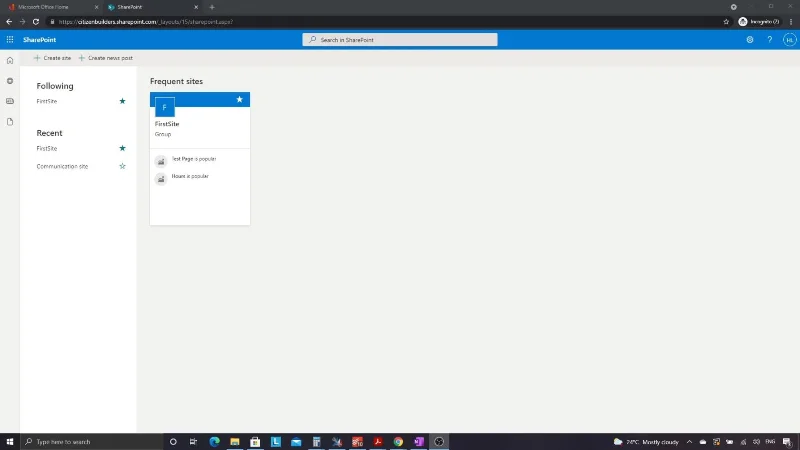Click Create news post
This screenshot has width=800, height=450.
pyautogui.click(x=106, y=58)
